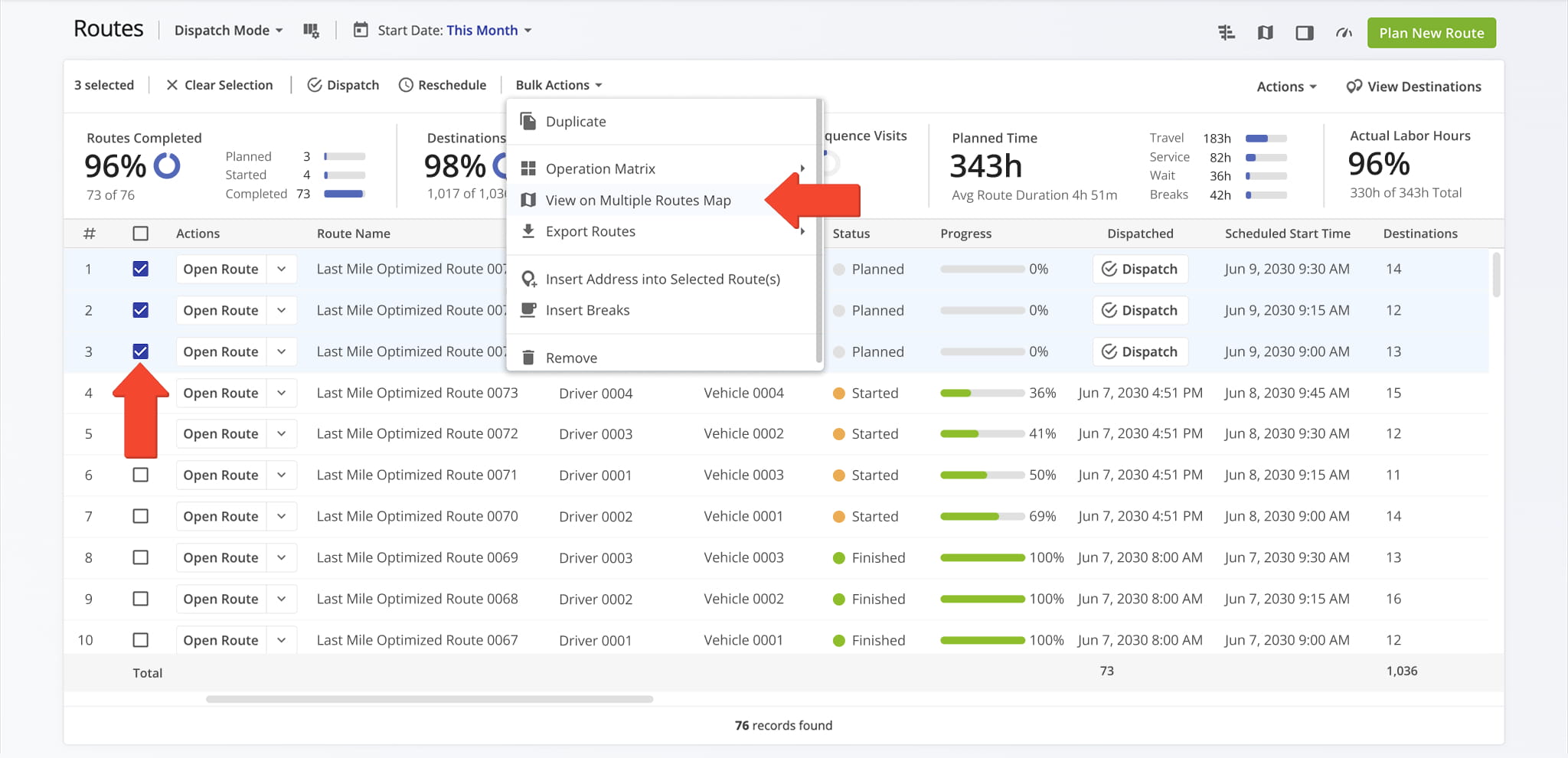Open the Bulk Actions dropdown
This screenshot has width=1568, height=758.
[558, 85]
